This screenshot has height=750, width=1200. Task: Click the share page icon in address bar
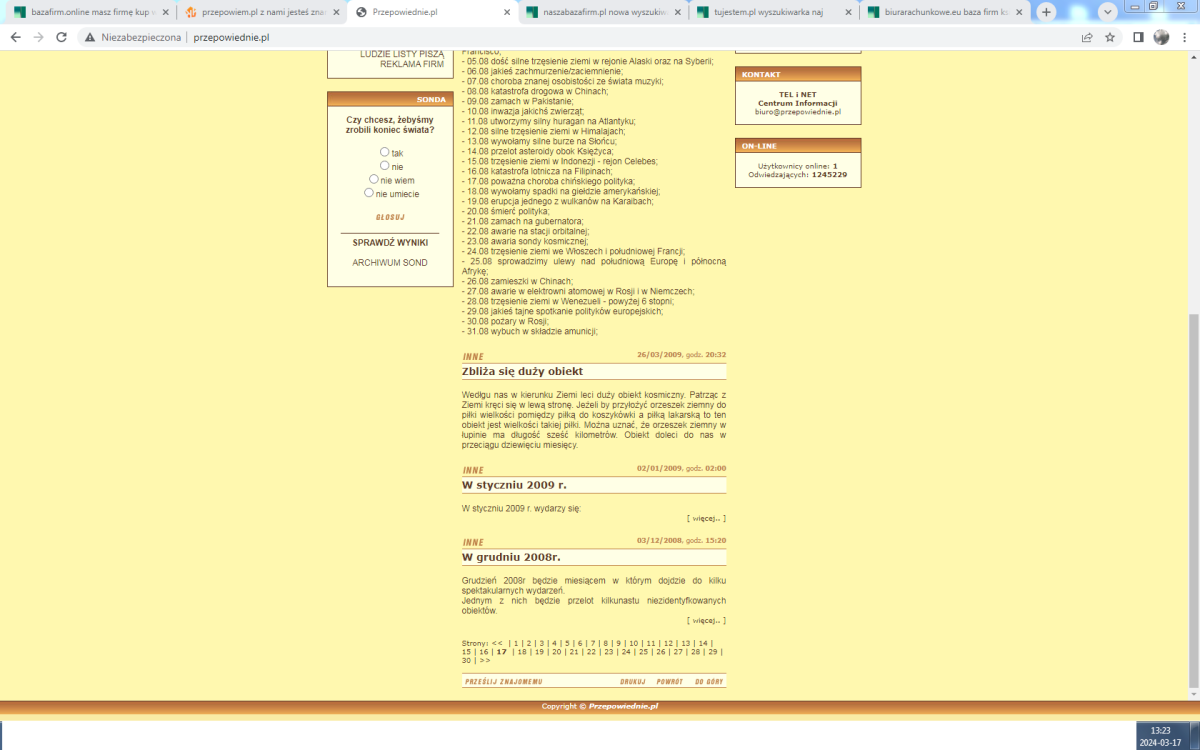coord(1087,37)
